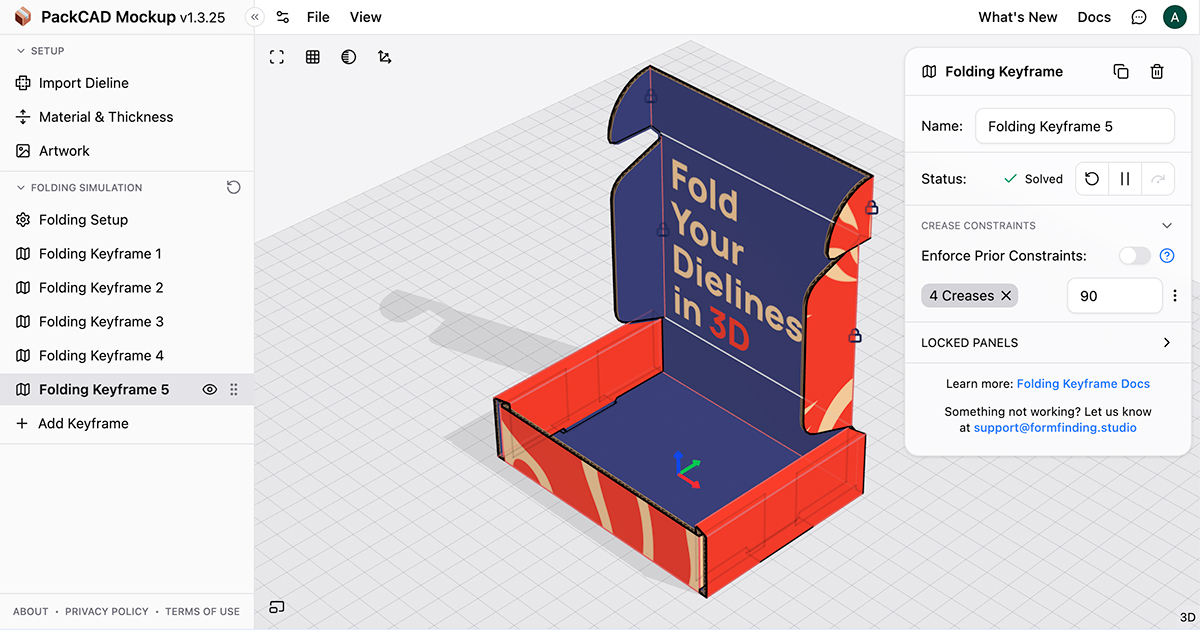Image resolution: width=1200 pixels, height=630 pixels.
Task: Duplicate the Folding Keyframe with copy icon
Action: pyautogui.click(x=1121, y=71)
